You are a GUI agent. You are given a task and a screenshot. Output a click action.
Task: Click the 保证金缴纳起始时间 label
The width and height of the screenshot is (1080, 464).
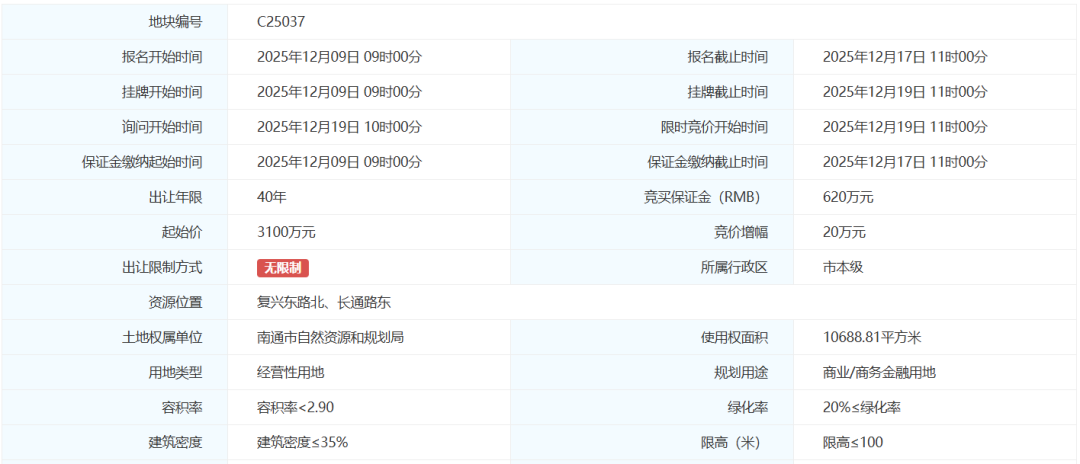tap(141, 162)
